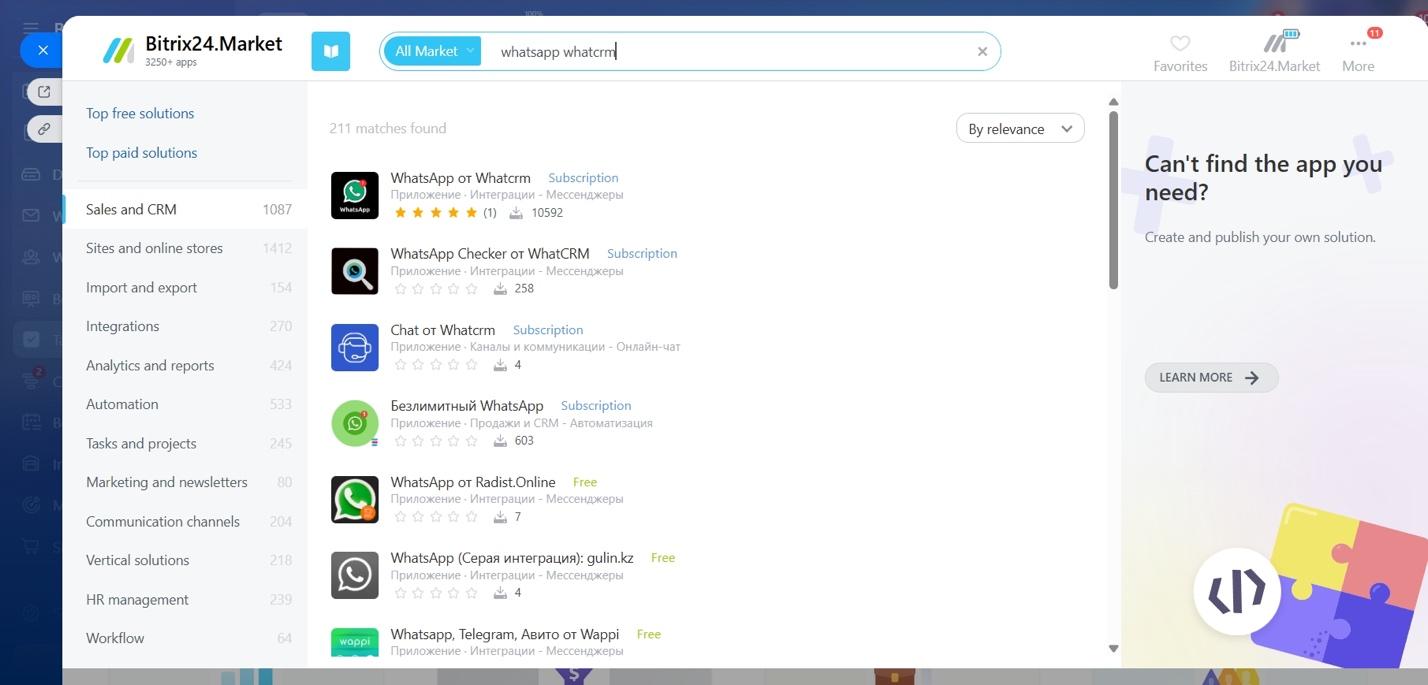
Task: Click the Wappi app icon
Action: click(355, 643)
